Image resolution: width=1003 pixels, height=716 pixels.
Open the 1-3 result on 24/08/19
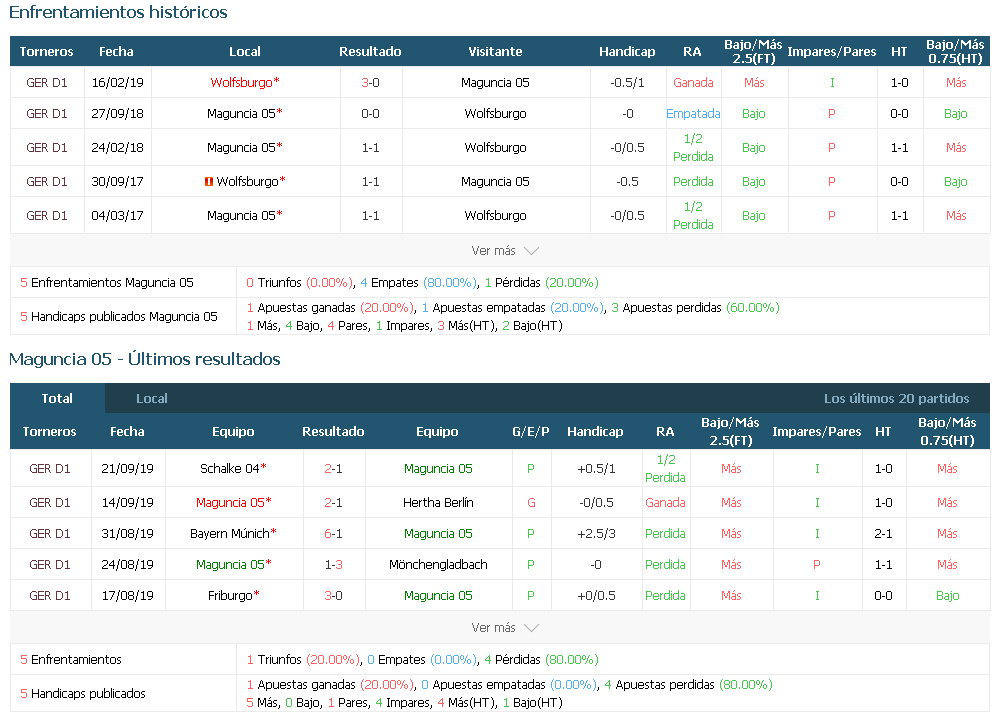[333, 565]
